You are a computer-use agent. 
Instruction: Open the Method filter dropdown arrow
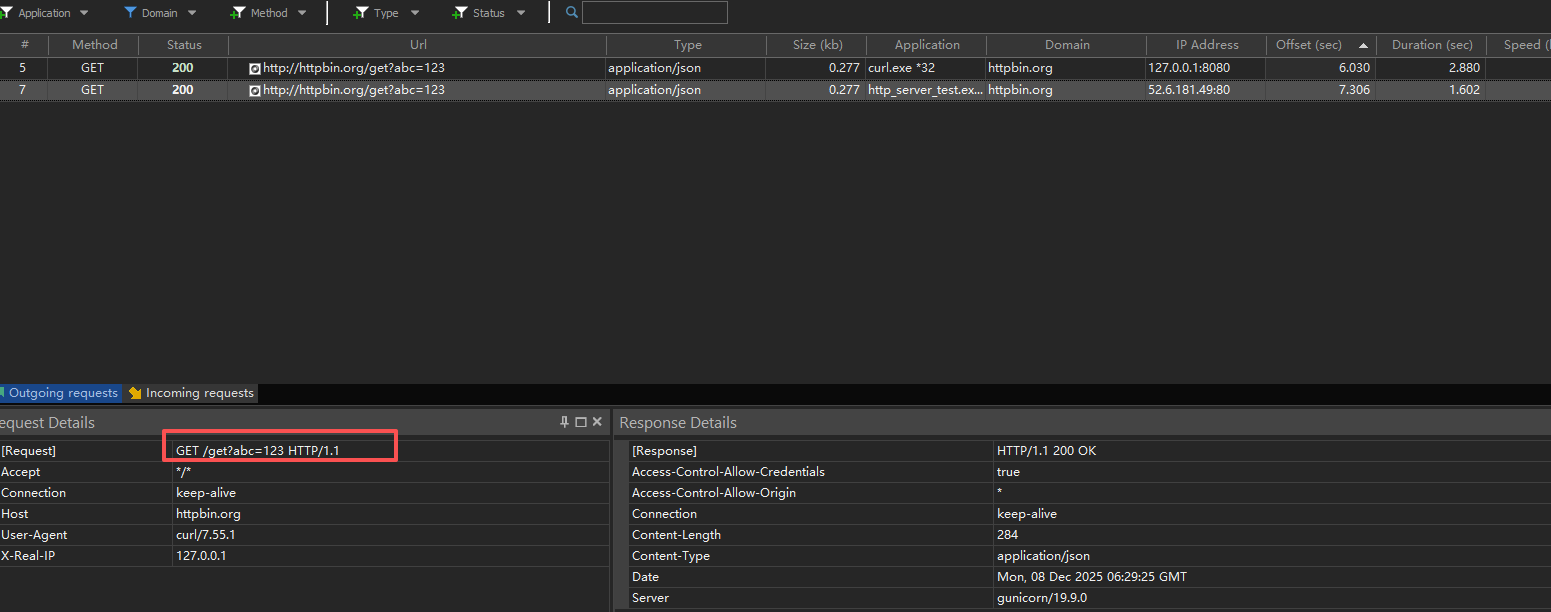pyautogui.click(x=302, y=13)
